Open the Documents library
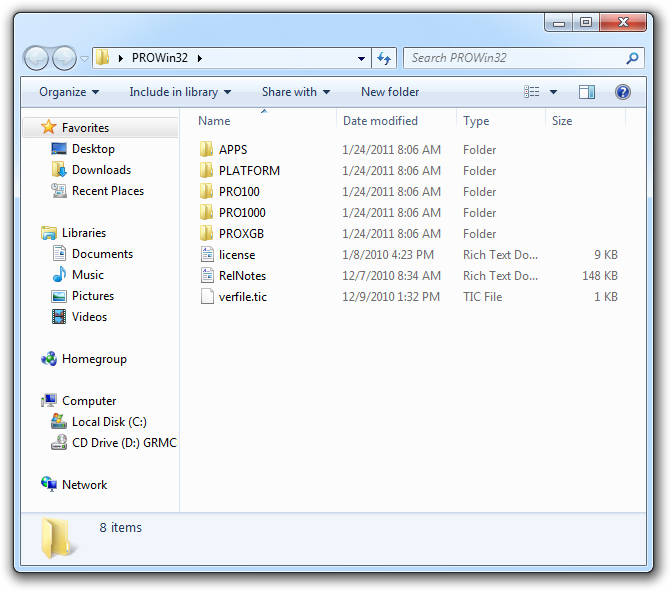 click(x=92, y=254)
